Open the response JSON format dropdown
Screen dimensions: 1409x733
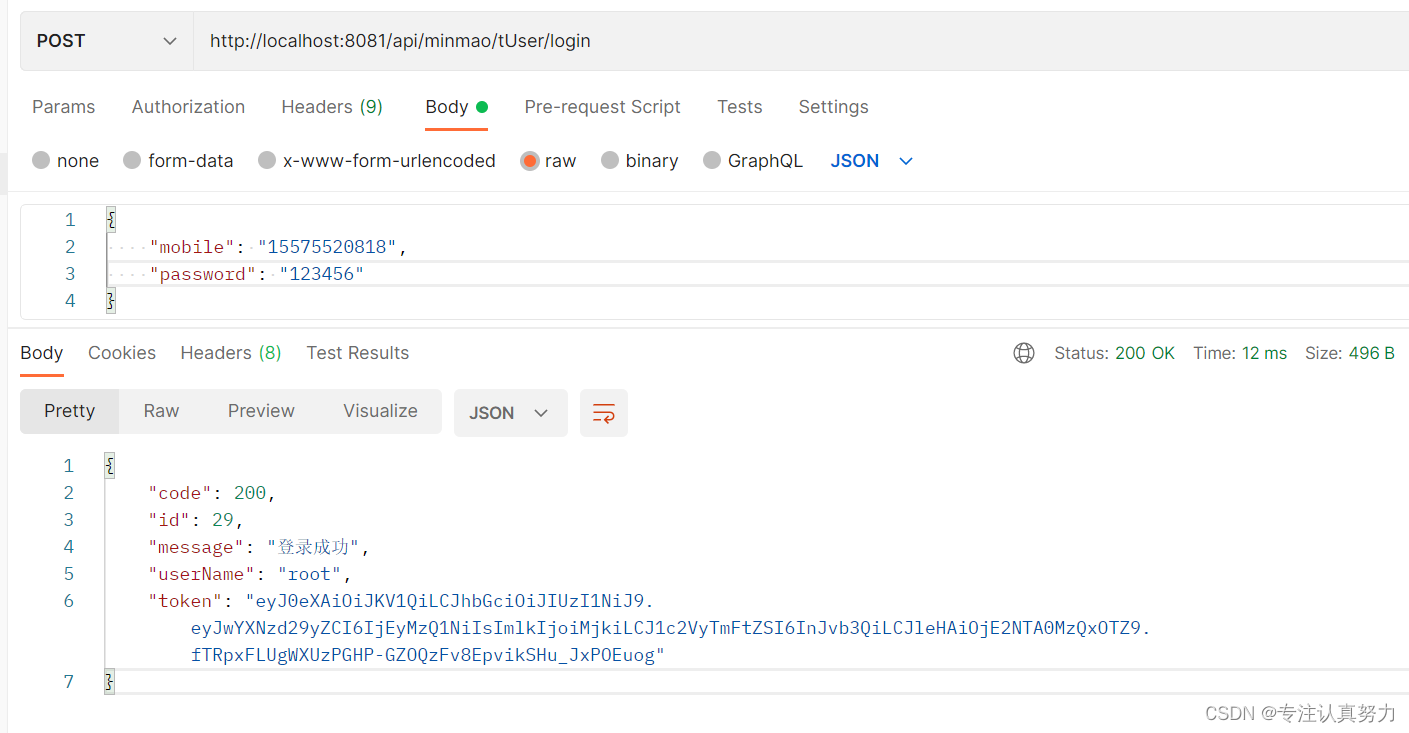(x=511, y=413)
